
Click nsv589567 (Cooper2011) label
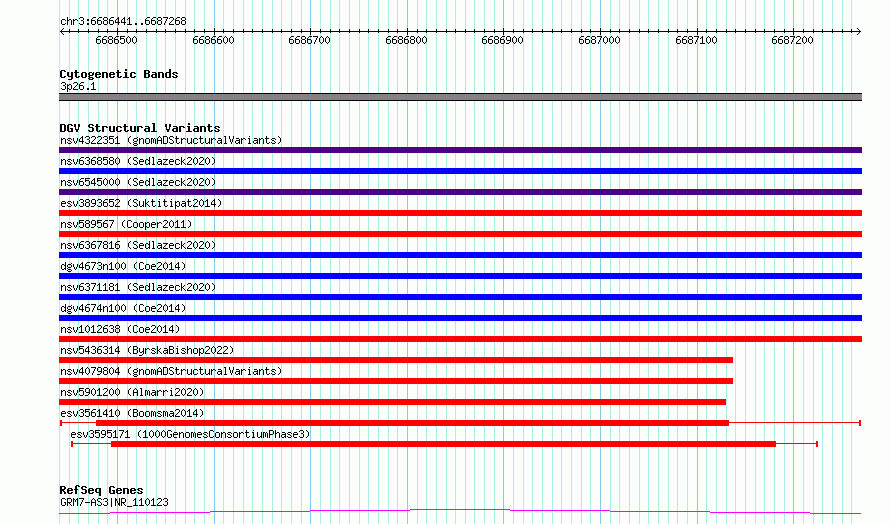(126, 224)
